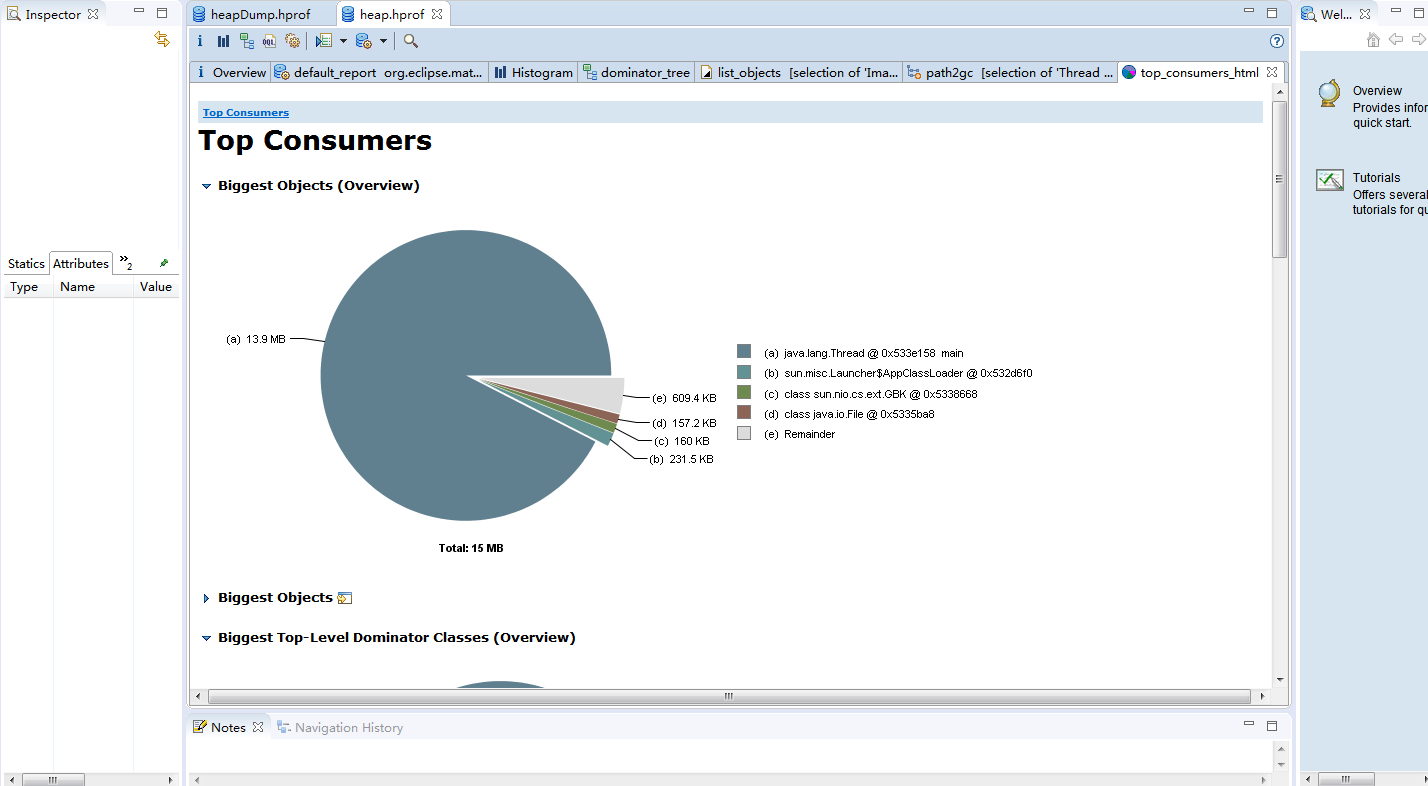Open the heap dump overview info icon
The image size is (1428, 786).
[x=200, y=41]
